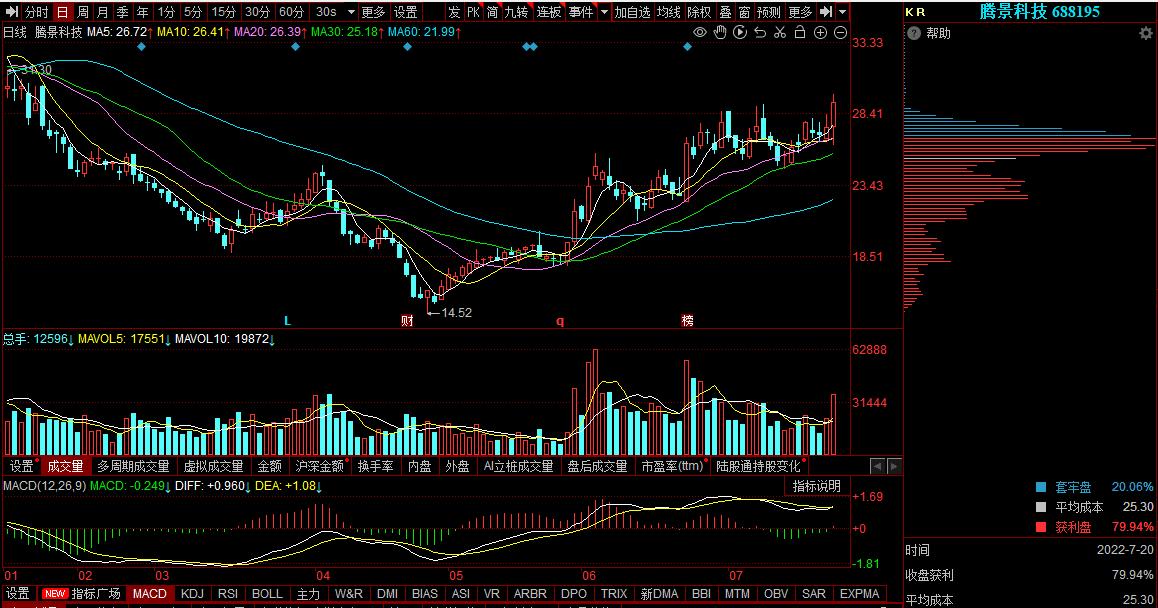Click the 套牢盘 blue color swatch
The image size is (1158, 608).
[1041, 488]
